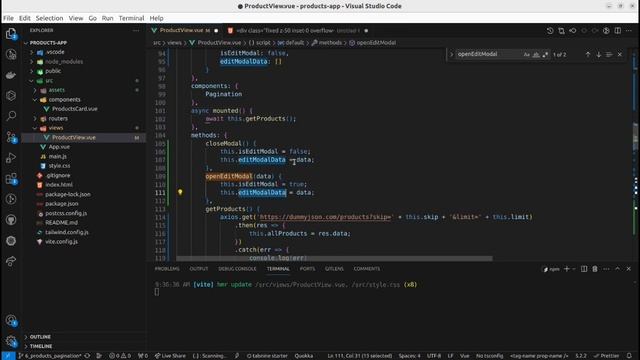Click Find in Selection icon
The height and width of the screenshot is (360, 640).
[609, 54]
